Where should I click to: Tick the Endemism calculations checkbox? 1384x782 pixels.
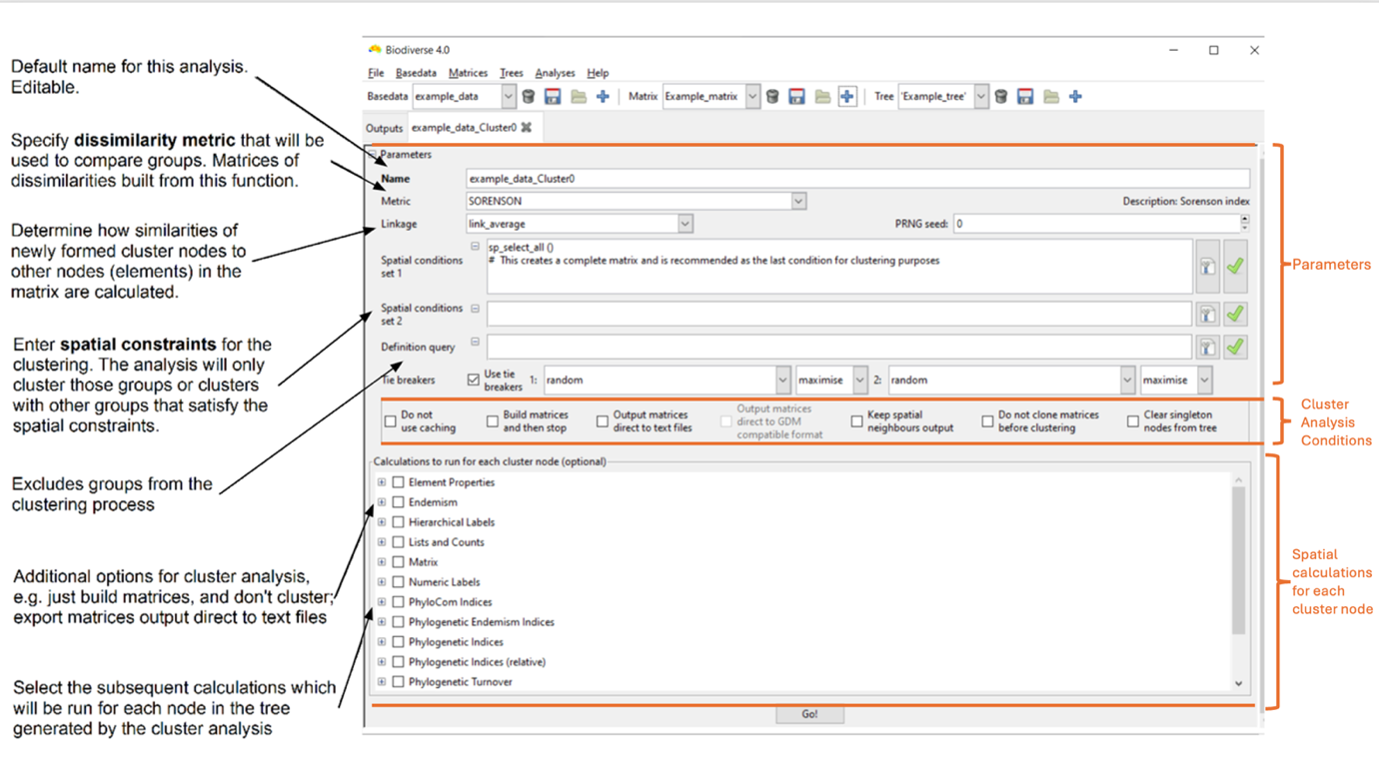pos(398,502)
